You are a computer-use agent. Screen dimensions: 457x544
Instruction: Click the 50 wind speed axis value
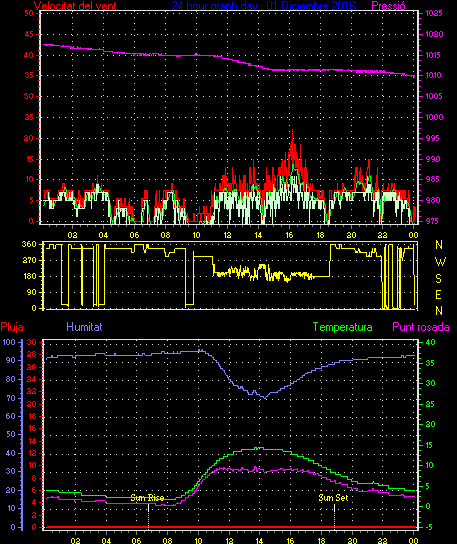[x=29, y=14]
